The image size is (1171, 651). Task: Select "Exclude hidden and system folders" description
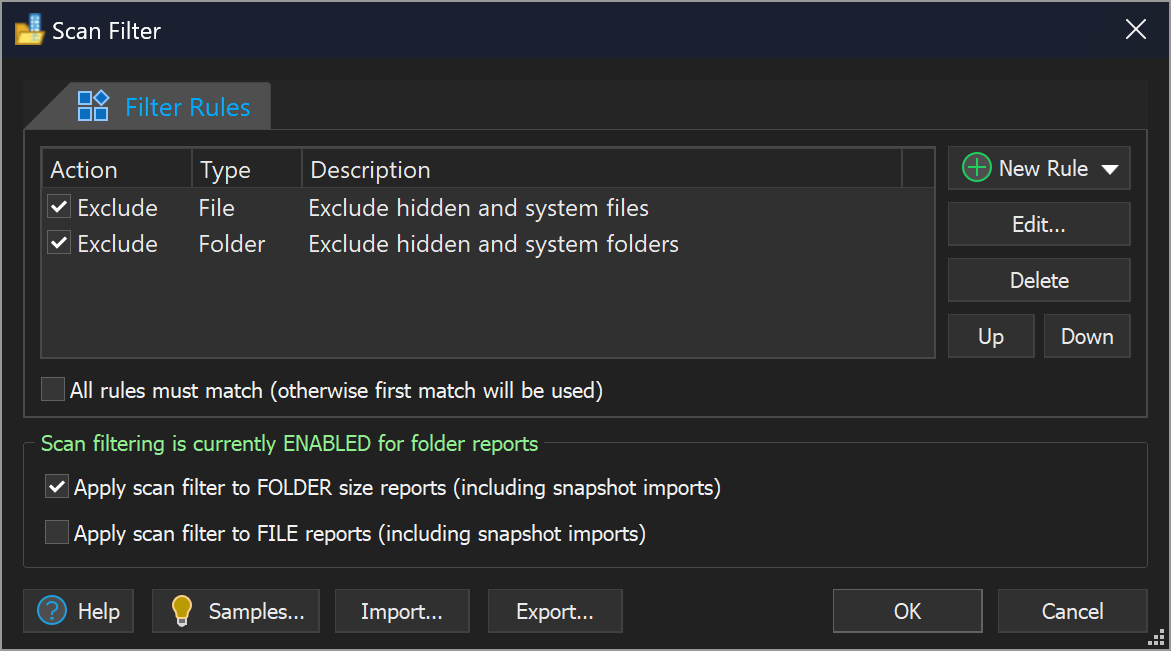tap(494, 243)
